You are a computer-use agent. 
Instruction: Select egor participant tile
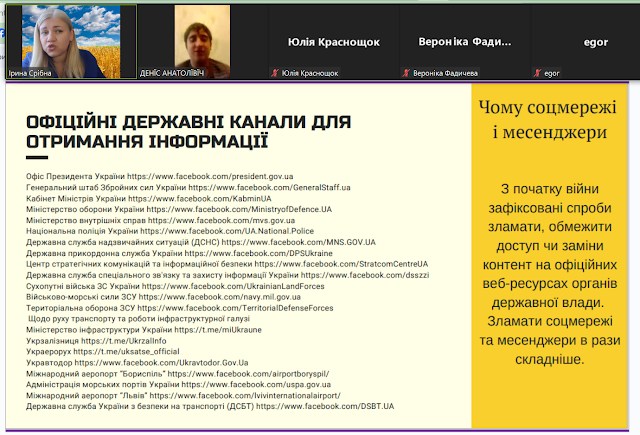[585, 42]
